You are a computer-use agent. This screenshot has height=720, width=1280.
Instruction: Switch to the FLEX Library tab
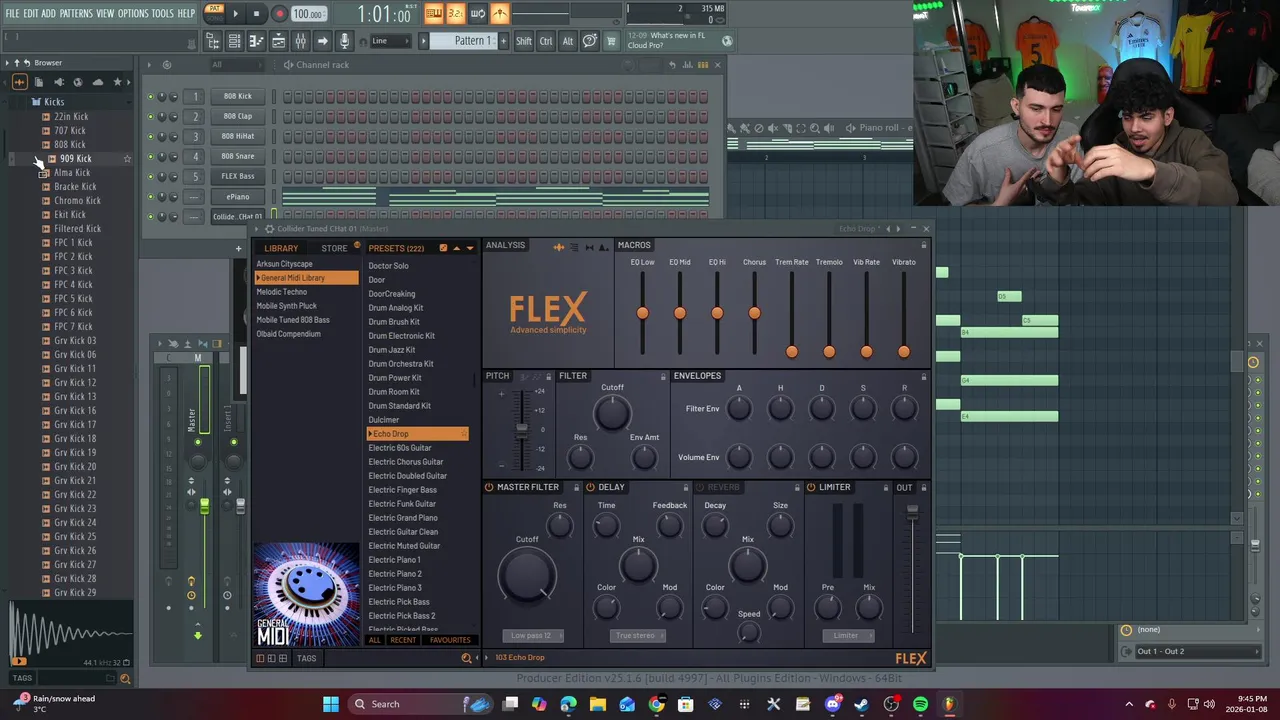point(281,248)
